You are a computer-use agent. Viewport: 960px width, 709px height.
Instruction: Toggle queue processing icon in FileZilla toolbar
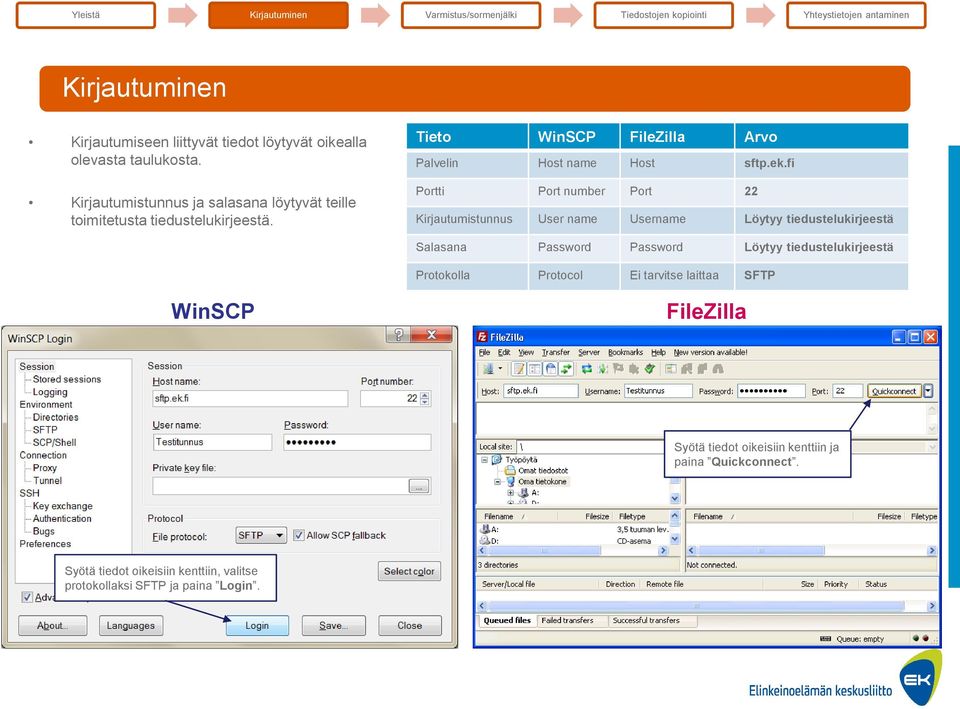602,369
